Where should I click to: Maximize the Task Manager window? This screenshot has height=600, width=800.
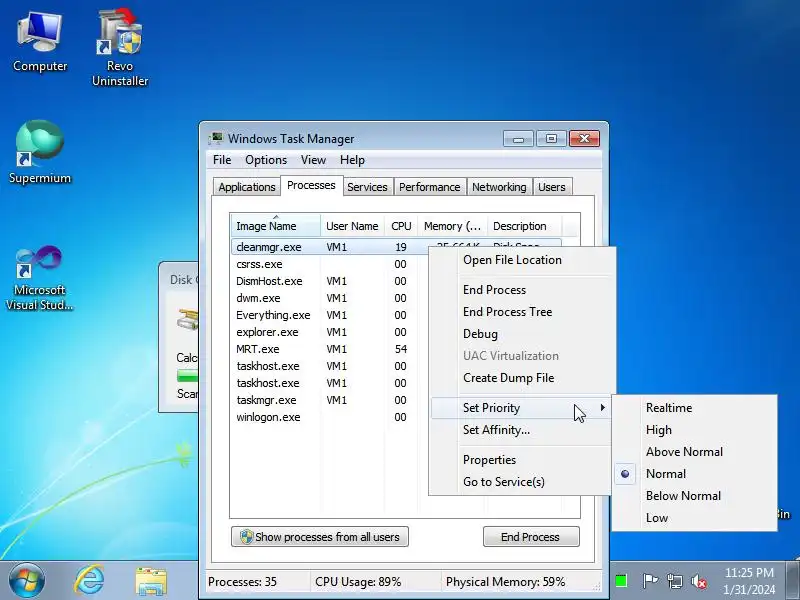click(551, 138)
